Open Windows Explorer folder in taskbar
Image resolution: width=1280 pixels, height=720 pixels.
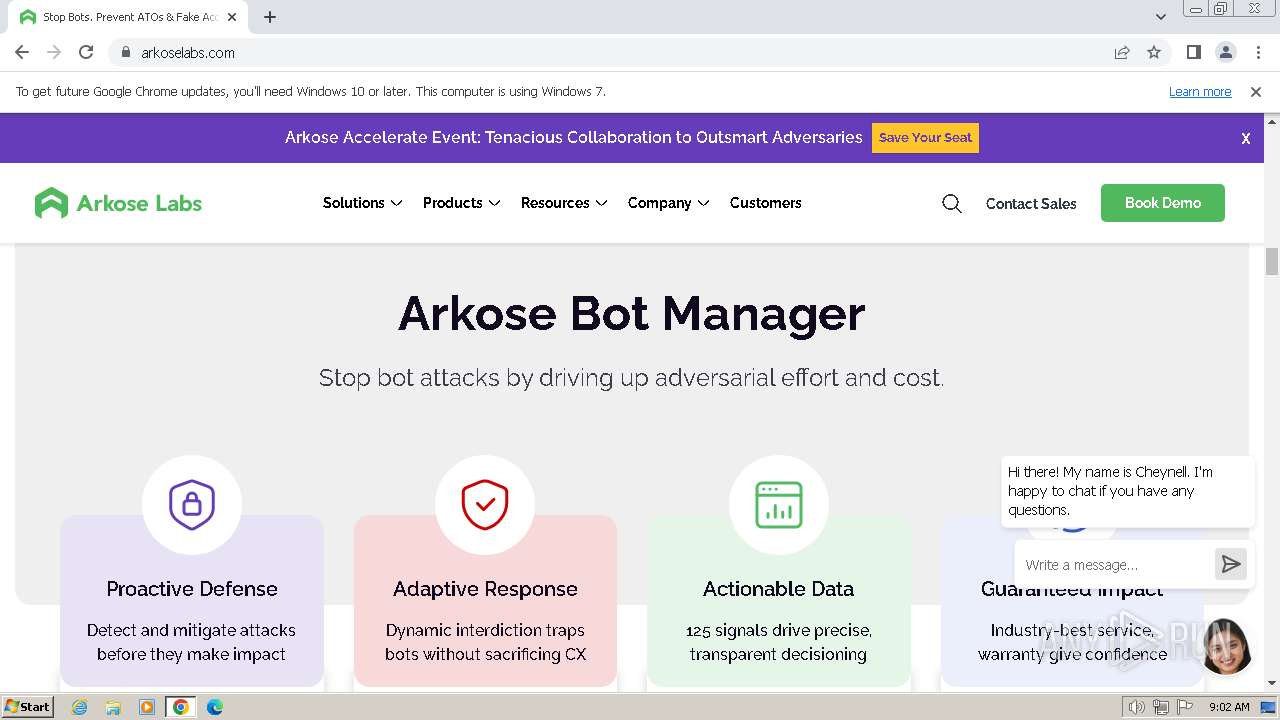click(x=113, y=707)
